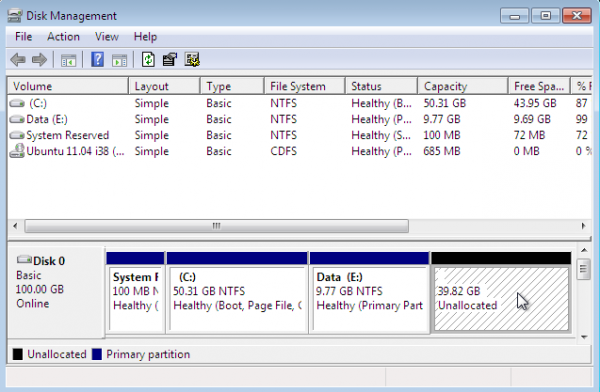Image resolution: width=600 pixels, height=392 pixels.
Task: Click the Settings wizard toolbar icon
Action: 192,60
